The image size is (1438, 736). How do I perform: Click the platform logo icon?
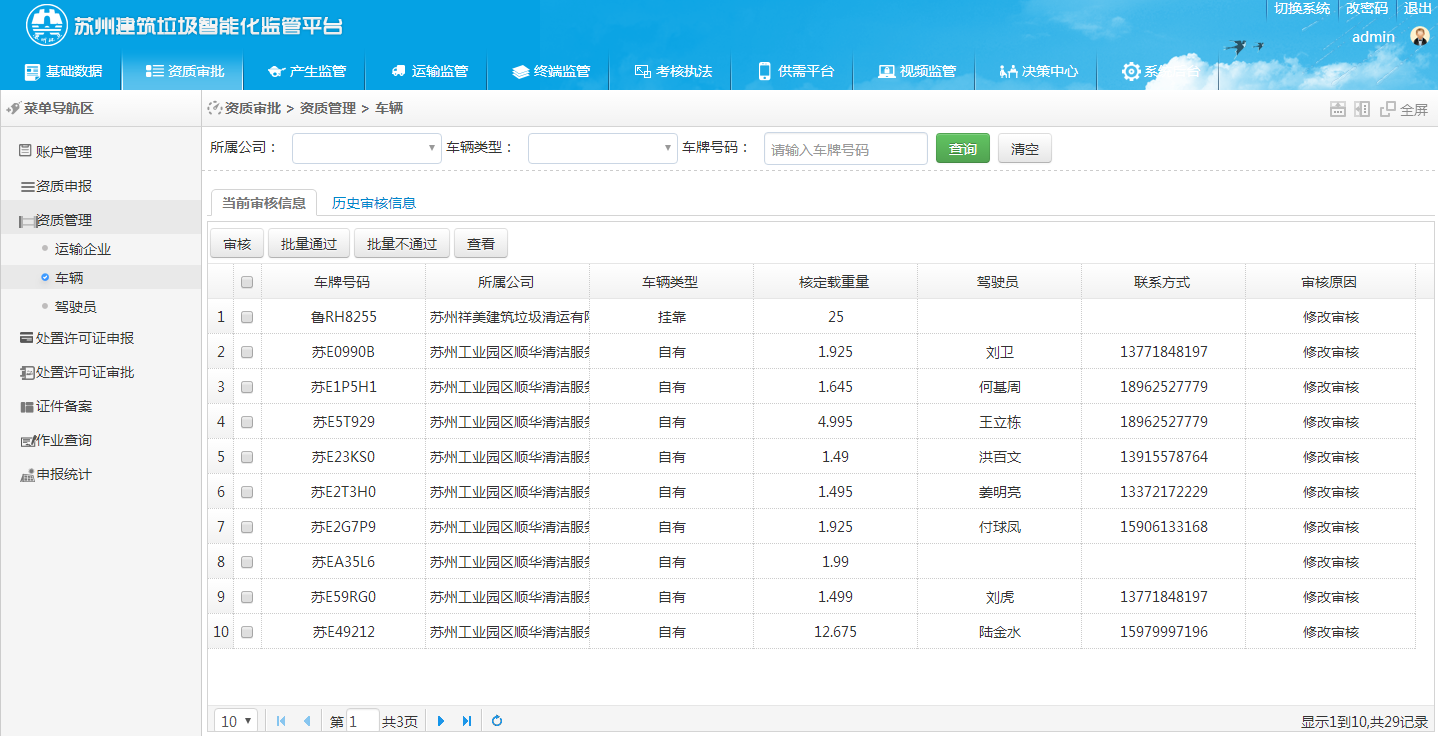click(46, 26)
